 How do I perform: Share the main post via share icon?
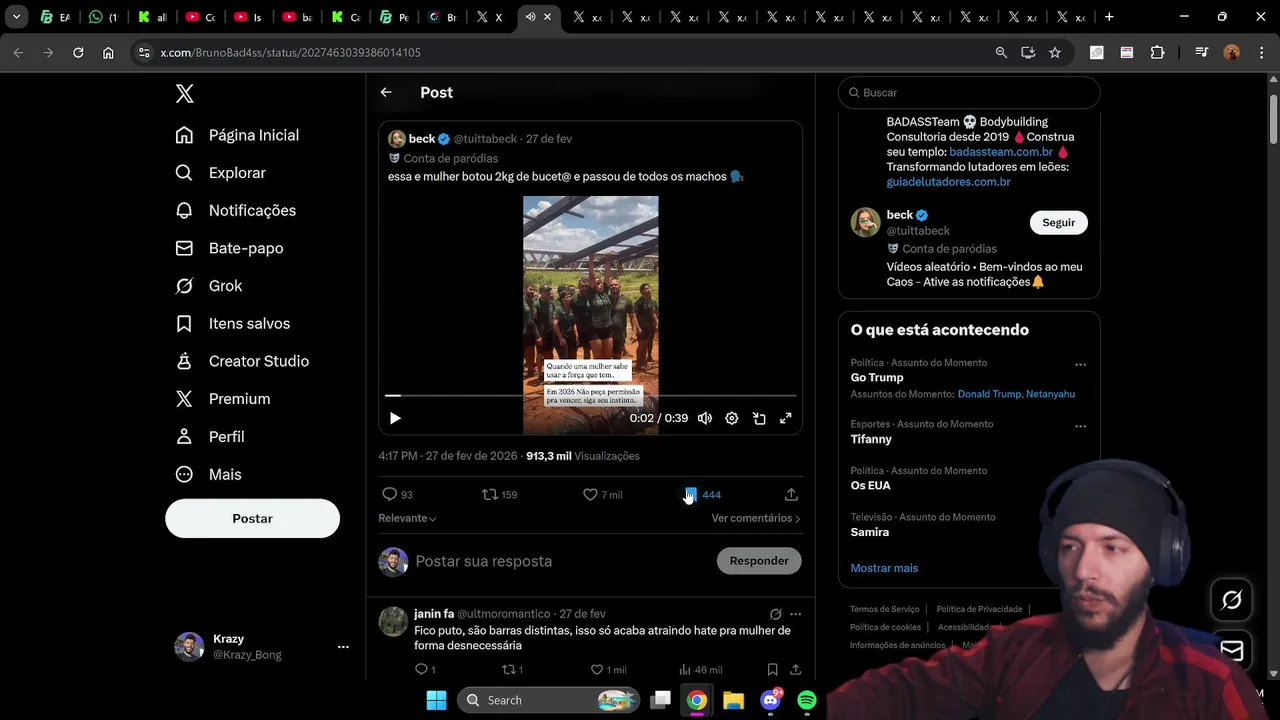click(x=791, y=494)
